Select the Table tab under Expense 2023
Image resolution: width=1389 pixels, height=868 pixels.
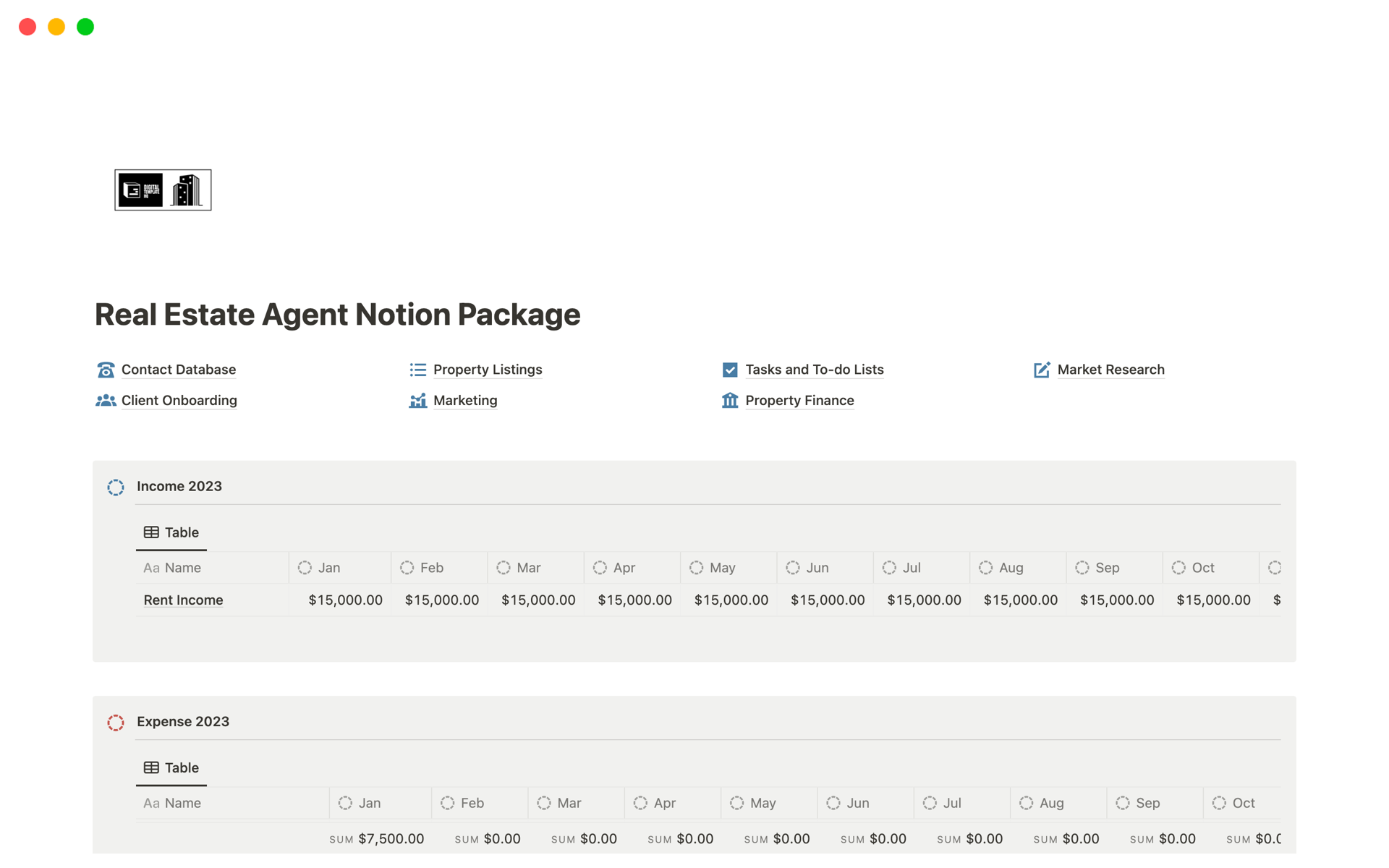coord(171,767)
